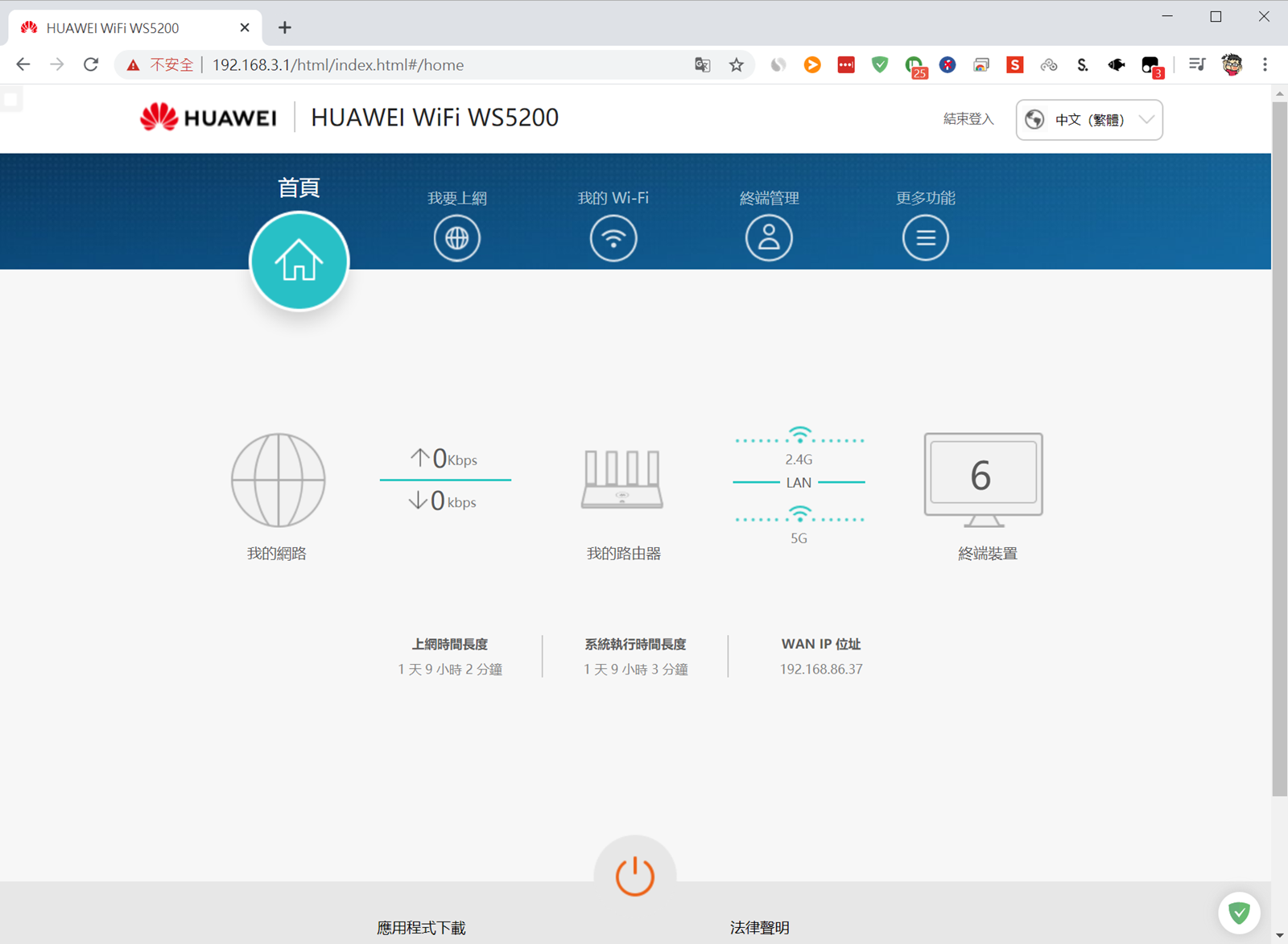The width and height of the screenshot is (1288, 944).
Task: Click the terminal devices monitor showing 6
Action: [x=983, y=478]
